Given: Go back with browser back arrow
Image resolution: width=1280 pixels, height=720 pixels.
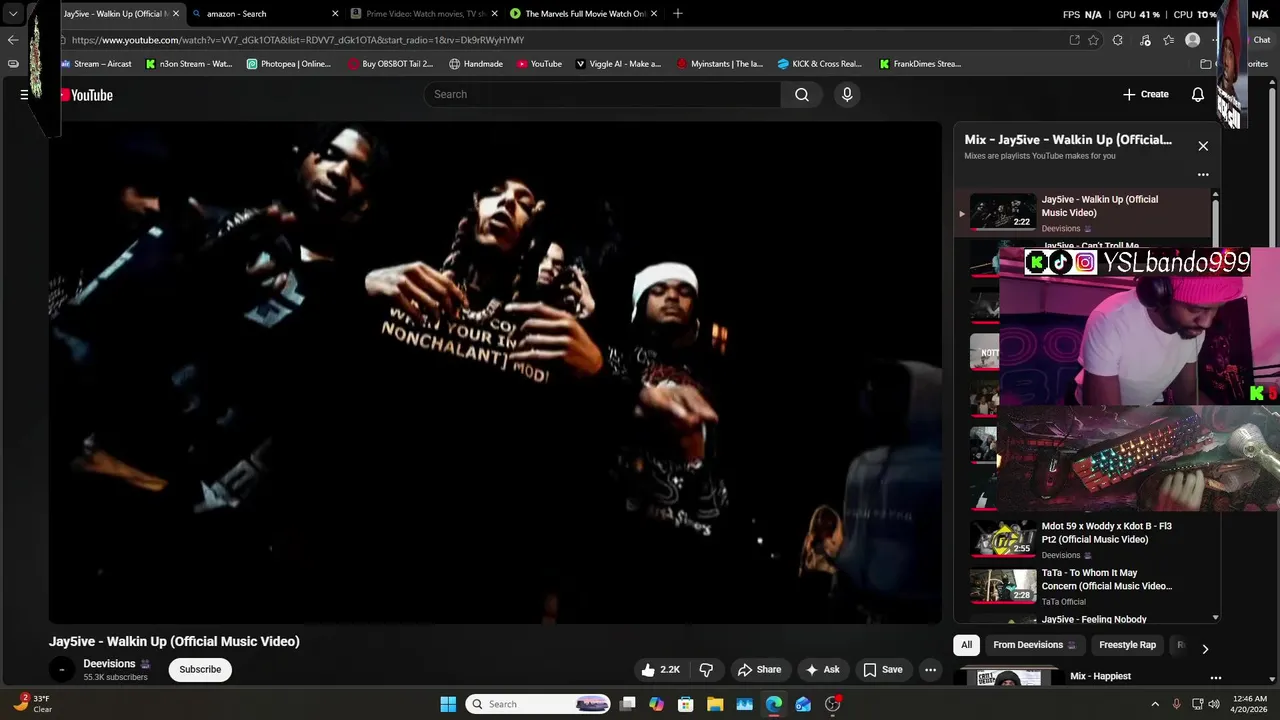Looking at the screenshot, I should tap(13, 40).
